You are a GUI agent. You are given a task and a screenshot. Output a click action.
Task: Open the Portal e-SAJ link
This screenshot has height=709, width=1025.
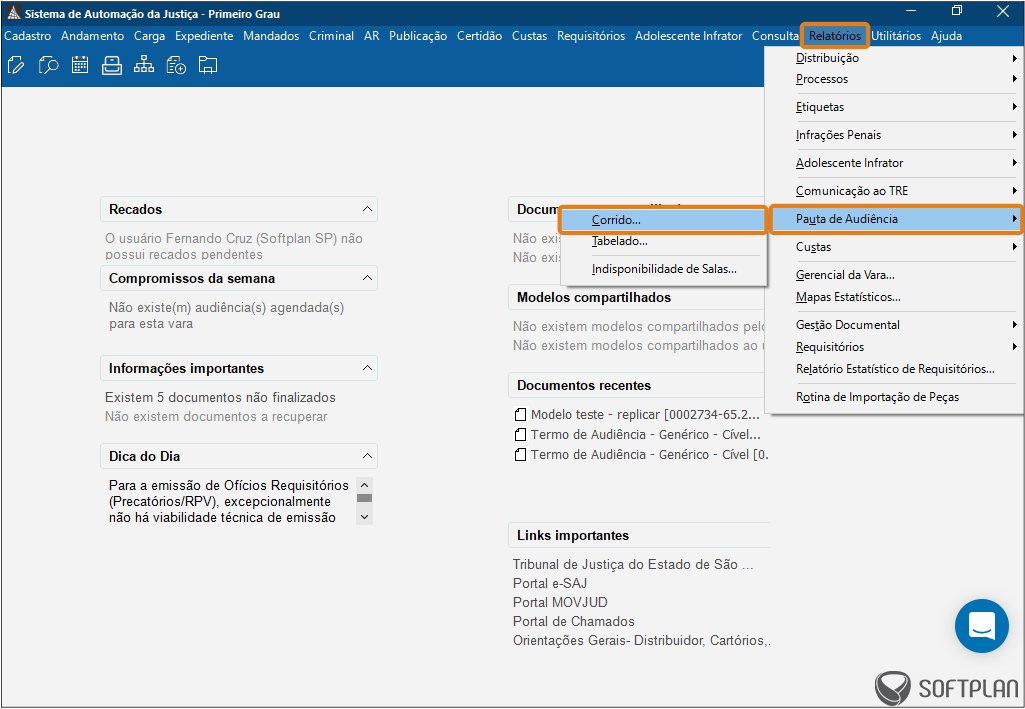click(550, 584)
